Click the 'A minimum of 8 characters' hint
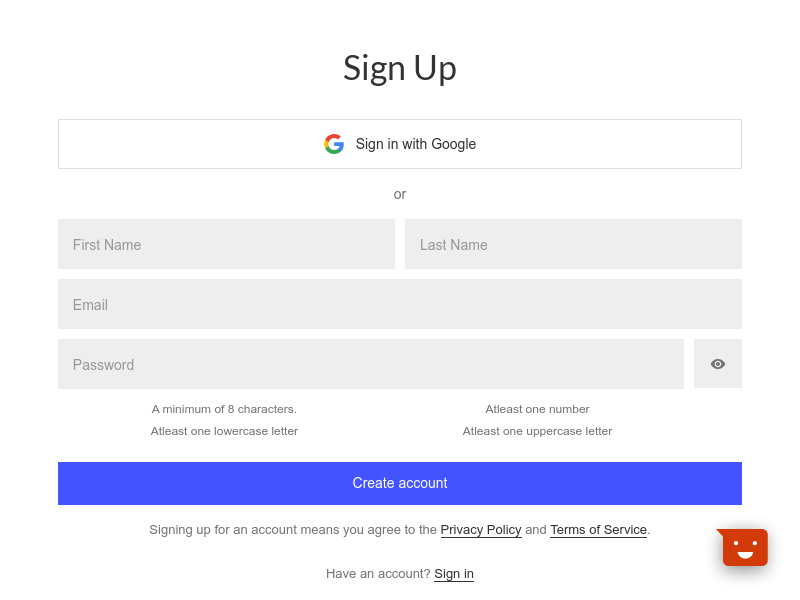This screenshot has height=600, width=800. (x=224, y=409)
